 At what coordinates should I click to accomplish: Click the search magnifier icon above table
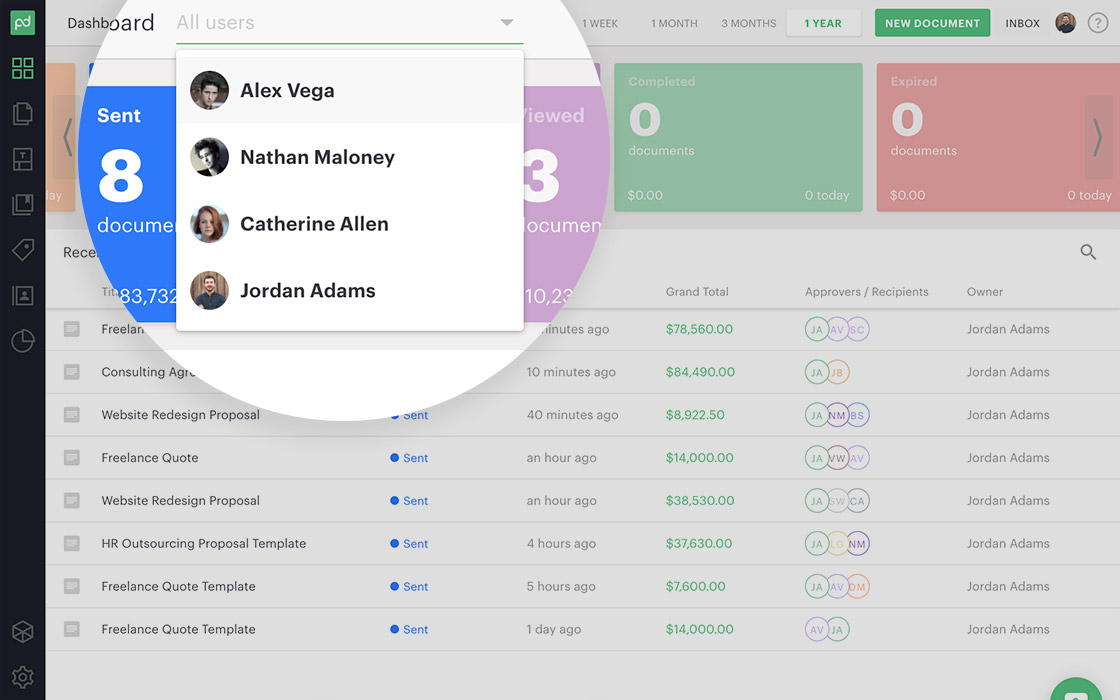click(1088, 251)
